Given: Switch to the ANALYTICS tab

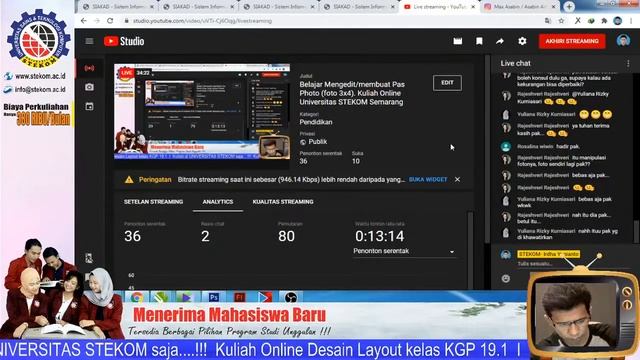Looking at the screenshot, I should coord(218,202).
